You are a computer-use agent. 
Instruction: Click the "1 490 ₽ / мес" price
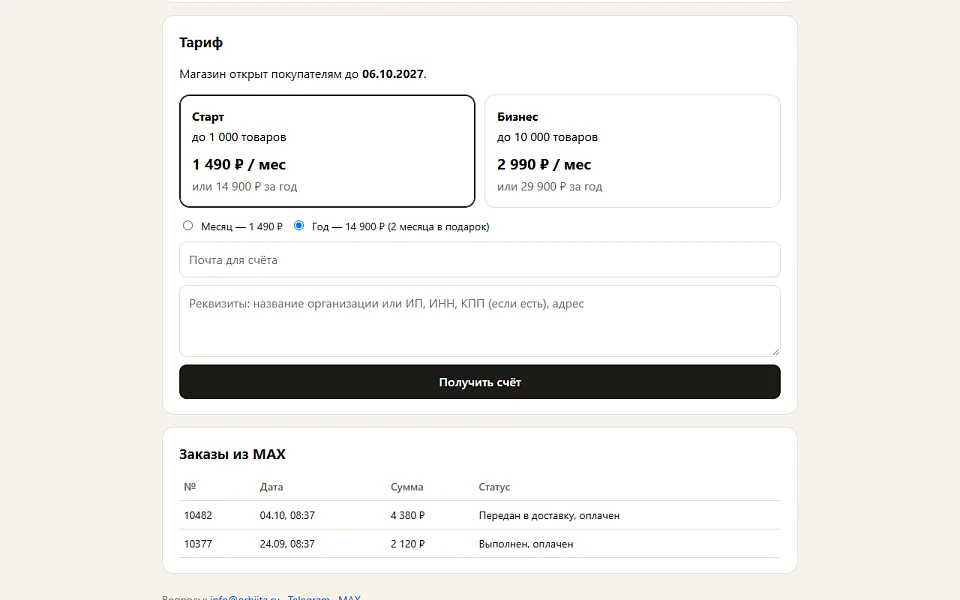pyautogui.click(x=239, y=165)
